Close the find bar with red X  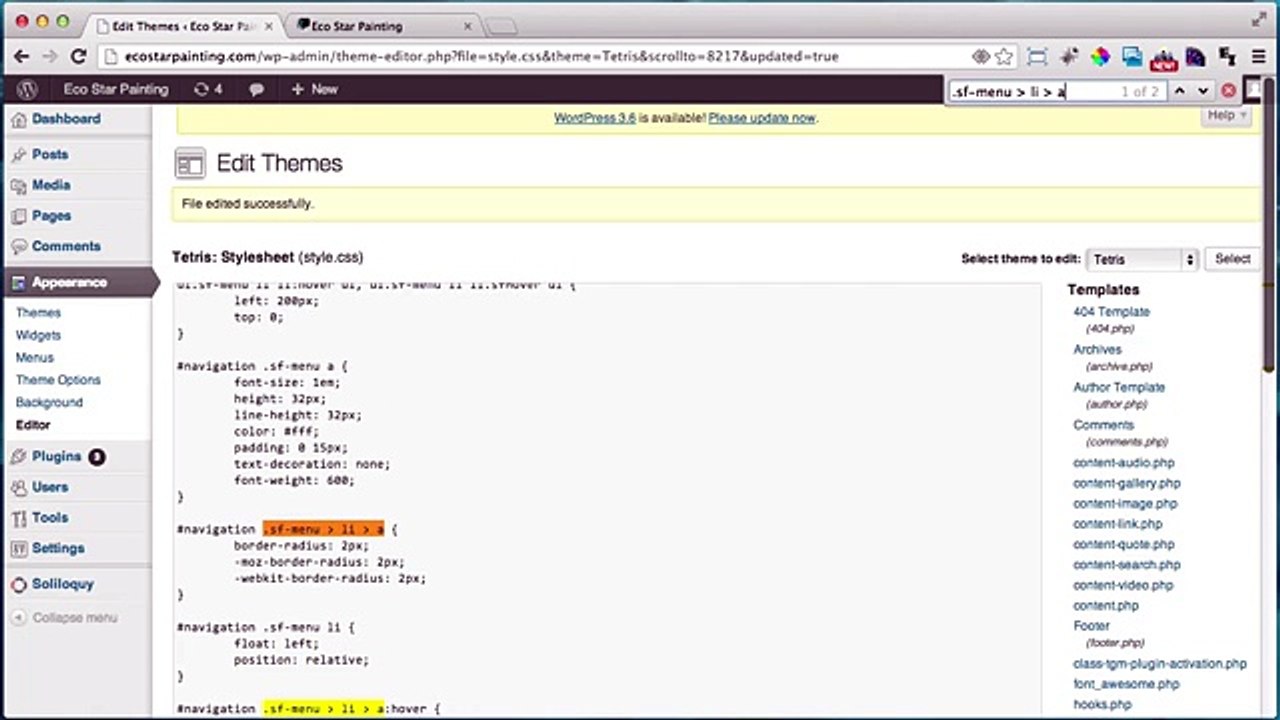tap(1229, 91)
